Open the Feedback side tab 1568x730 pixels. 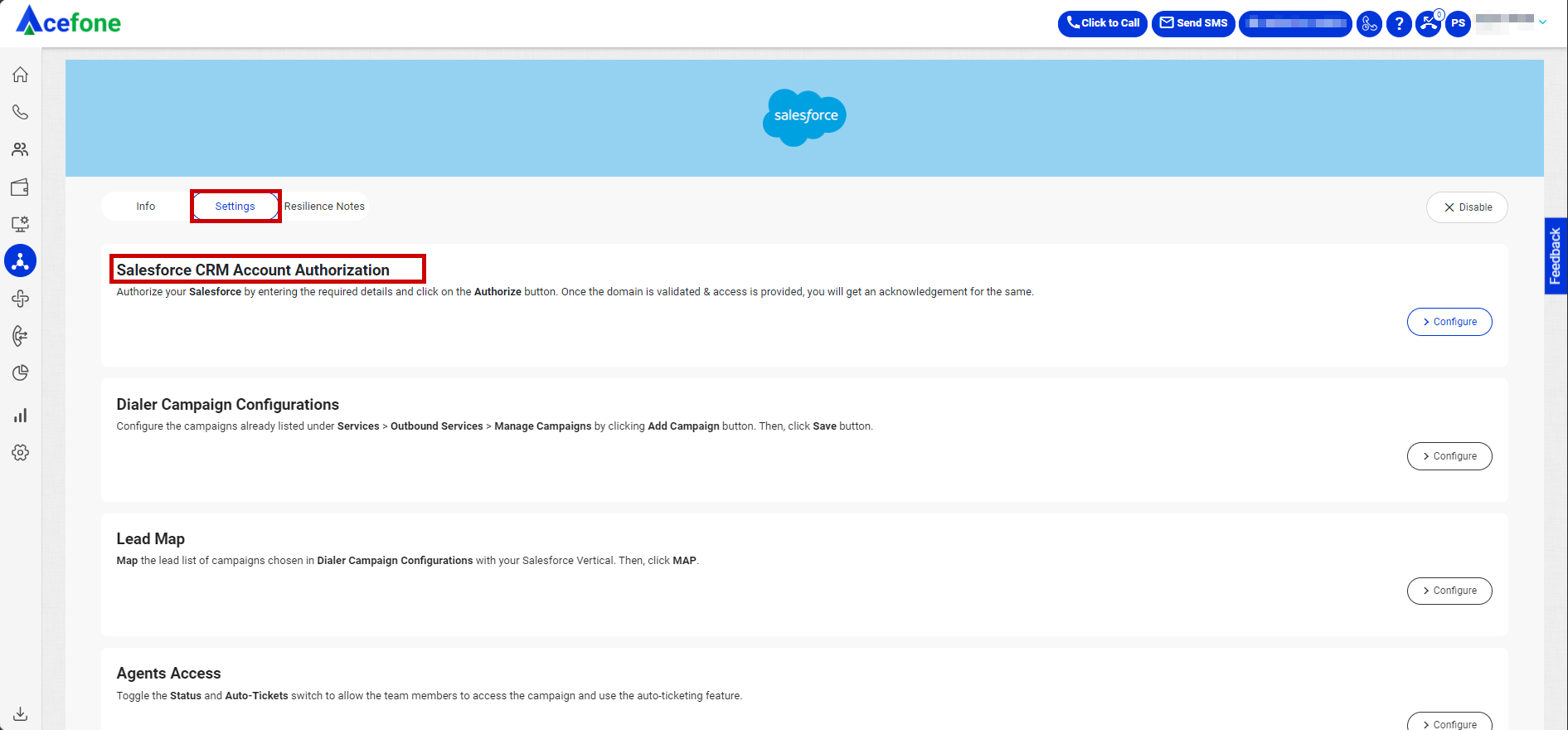(1556, 256)
